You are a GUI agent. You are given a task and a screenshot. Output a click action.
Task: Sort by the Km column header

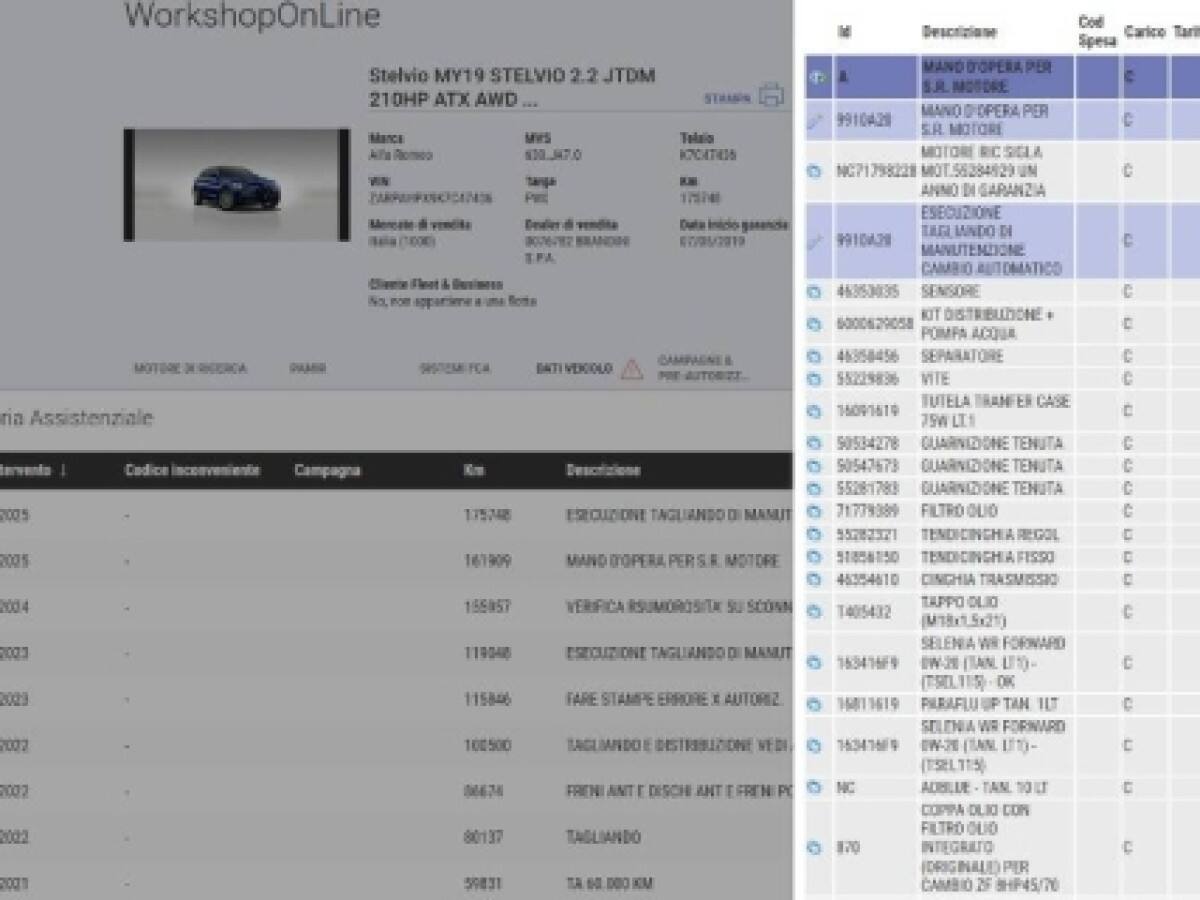(x=474, y=470)
